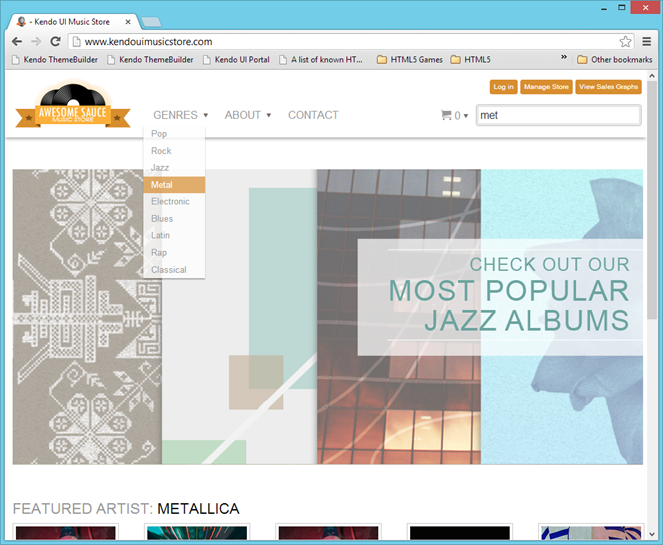Click the Awesome Sauce store logo
The width and height of the screenshot is (663, 545).
(x=73, y=105)
